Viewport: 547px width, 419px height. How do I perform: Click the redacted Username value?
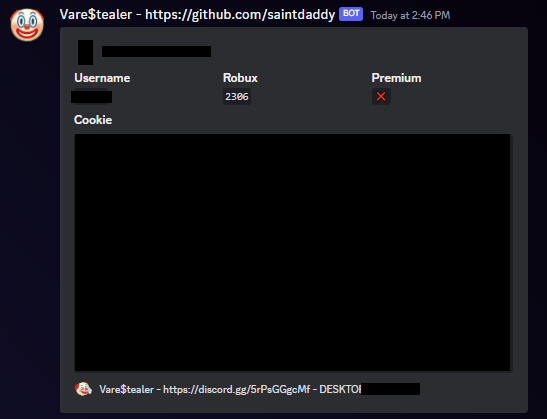tap(91, 97)
